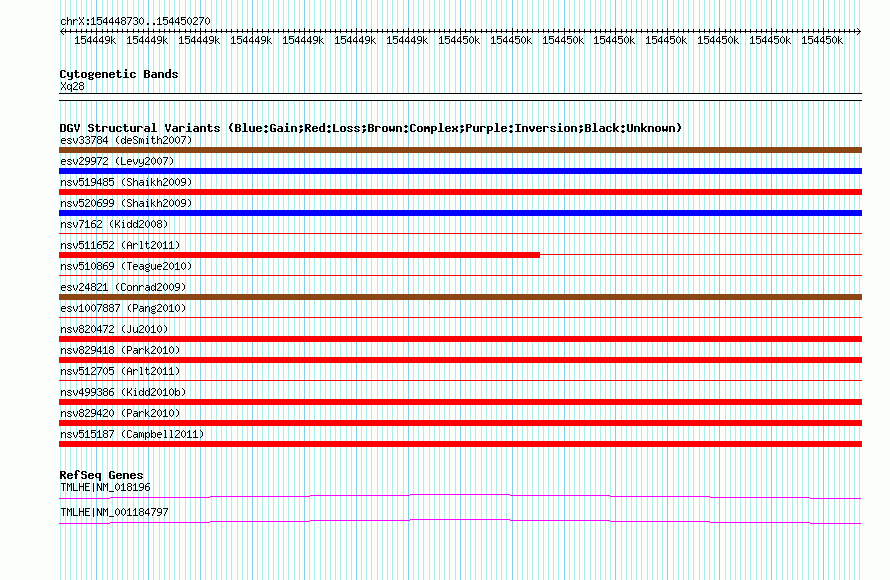Screen dimensions: 890x580
Task: Click the thin red line for esv1007887
Action: click(460, 317)
